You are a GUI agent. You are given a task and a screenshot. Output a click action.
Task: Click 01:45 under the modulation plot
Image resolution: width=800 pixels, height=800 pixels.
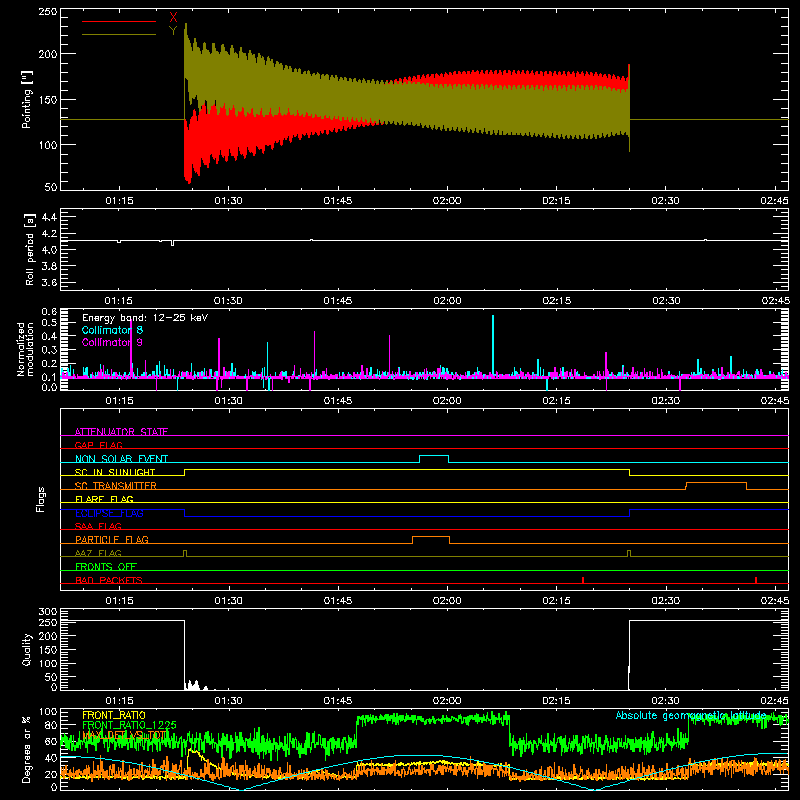[x=338, y=401]
